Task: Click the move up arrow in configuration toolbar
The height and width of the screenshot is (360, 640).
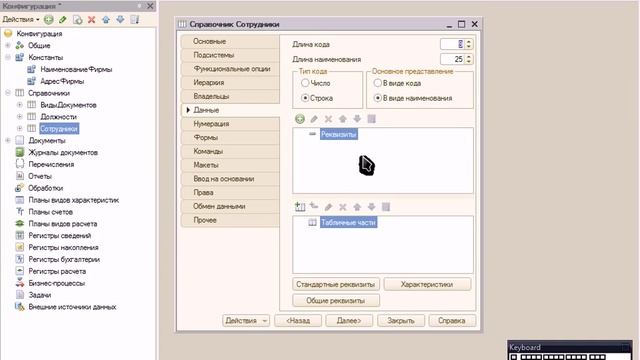Action: 106,19
